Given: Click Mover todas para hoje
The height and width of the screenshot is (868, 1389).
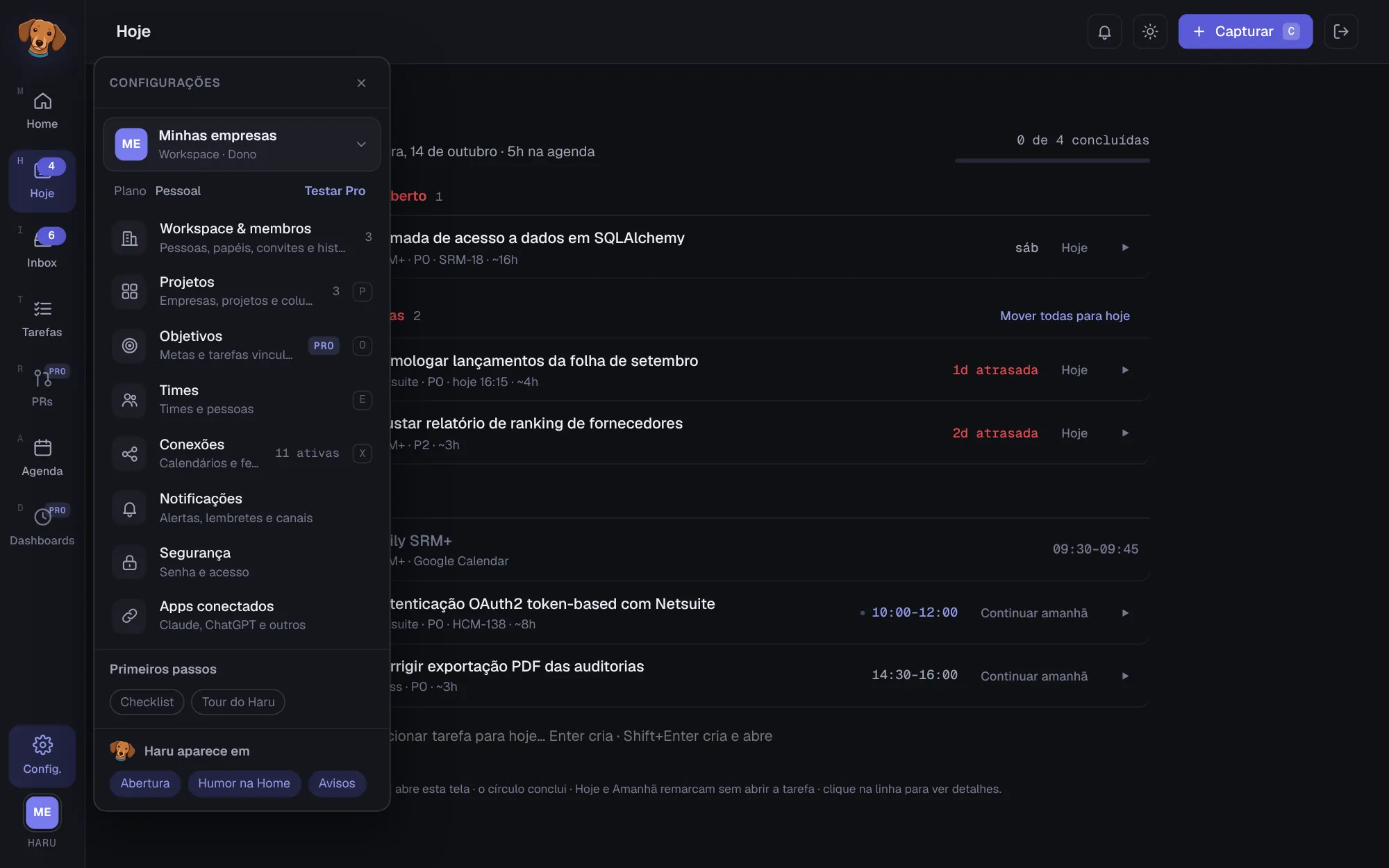Looking at the screenshot, I should pyautogui.click(x=1065, y=316).
